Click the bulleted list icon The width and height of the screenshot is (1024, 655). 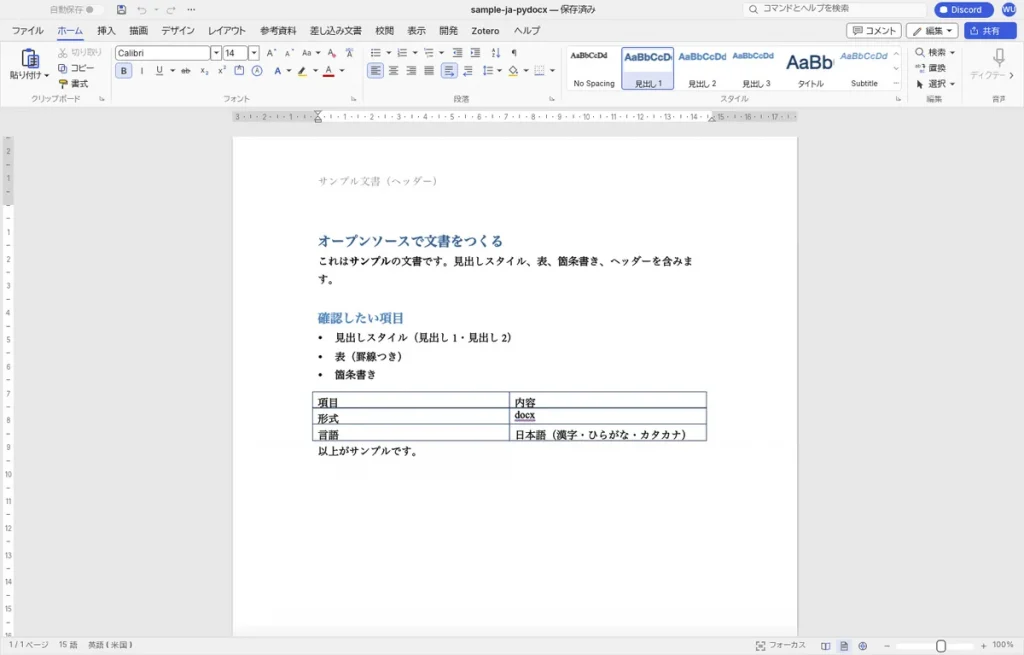click(x=376, y=53)
